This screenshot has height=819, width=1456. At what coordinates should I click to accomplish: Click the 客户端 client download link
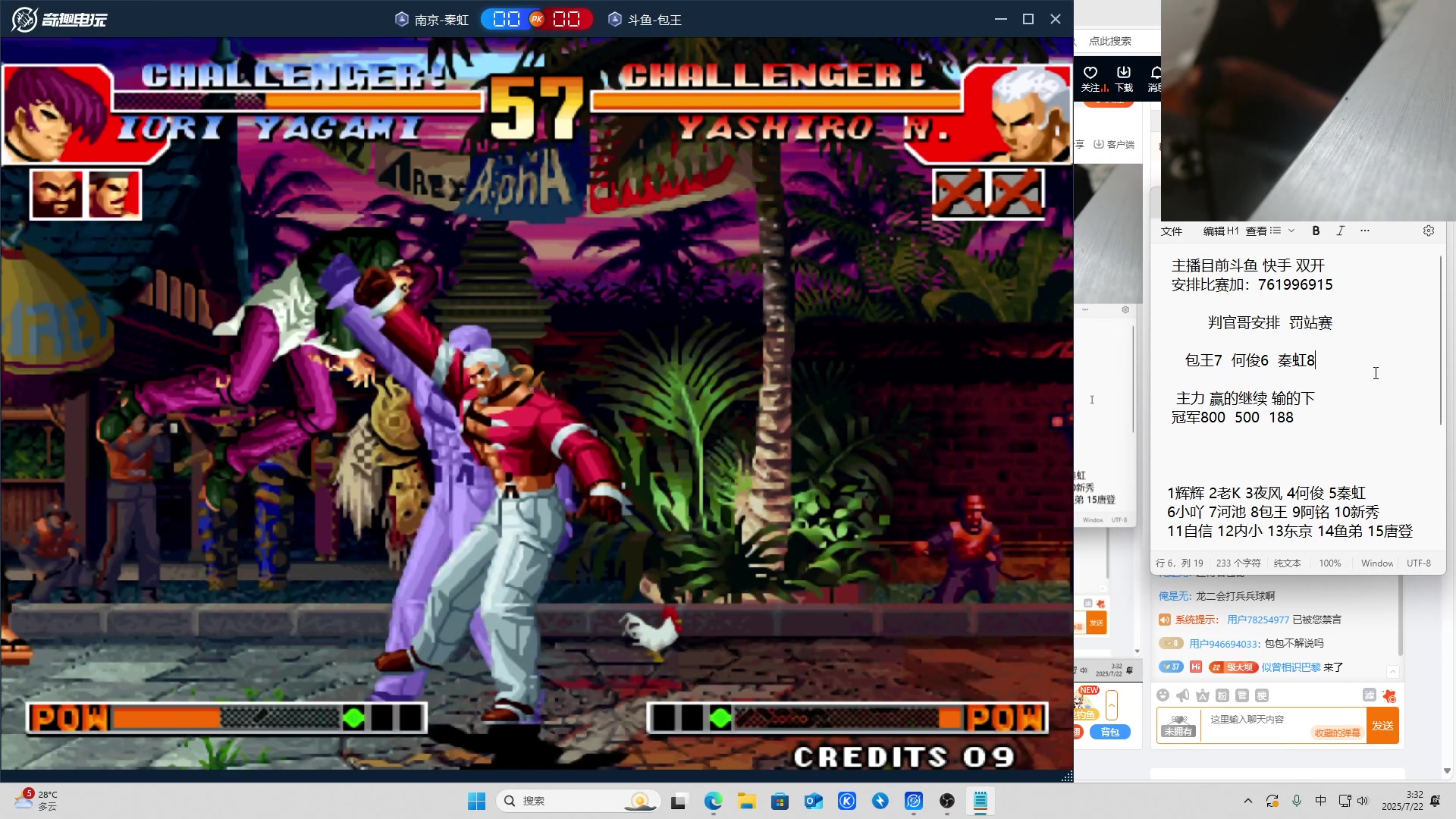[x=1114, y=144]
